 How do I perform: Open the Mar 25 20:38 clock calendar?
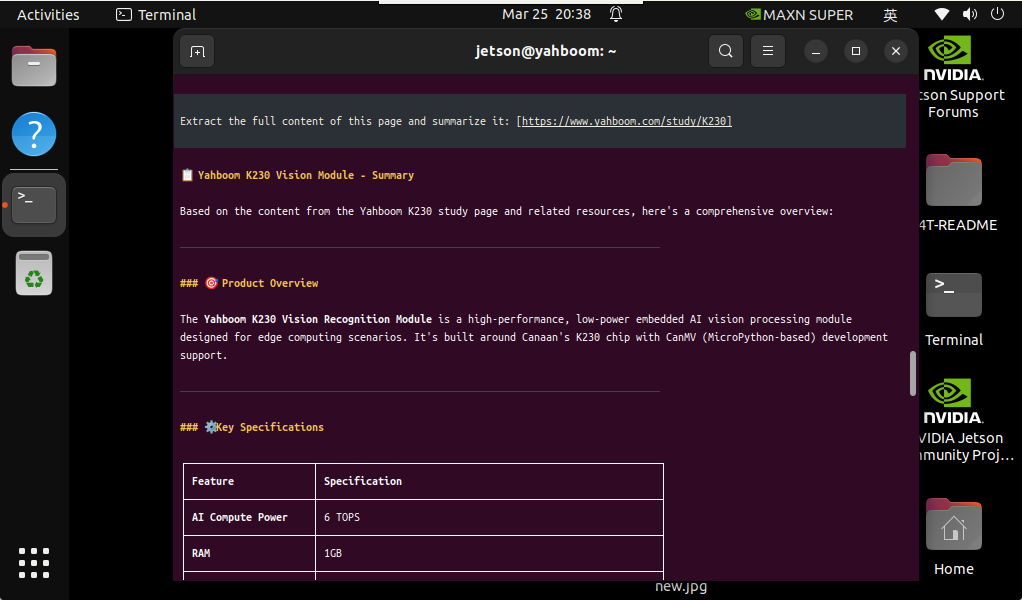tap(546, 14)
